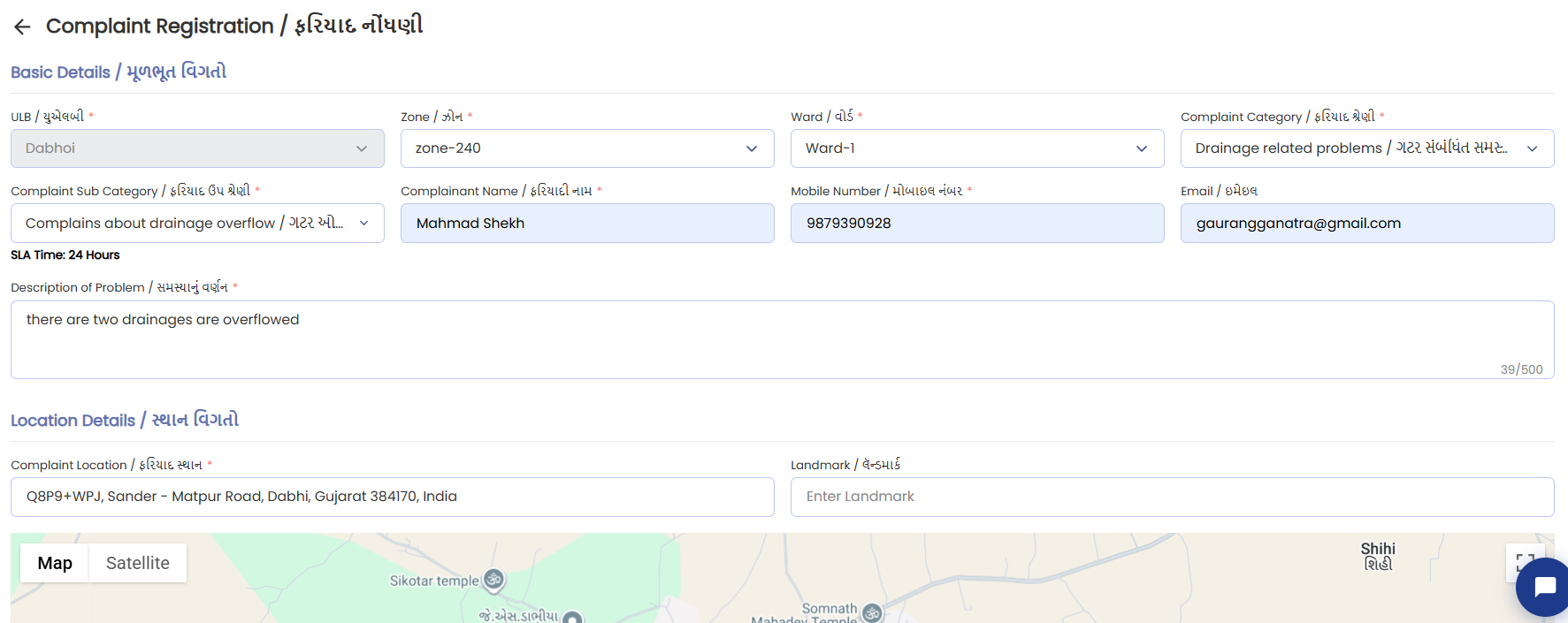Focus the Mobile Number field
Screen dimensions: 1568x623
click(x=977, y=223)
